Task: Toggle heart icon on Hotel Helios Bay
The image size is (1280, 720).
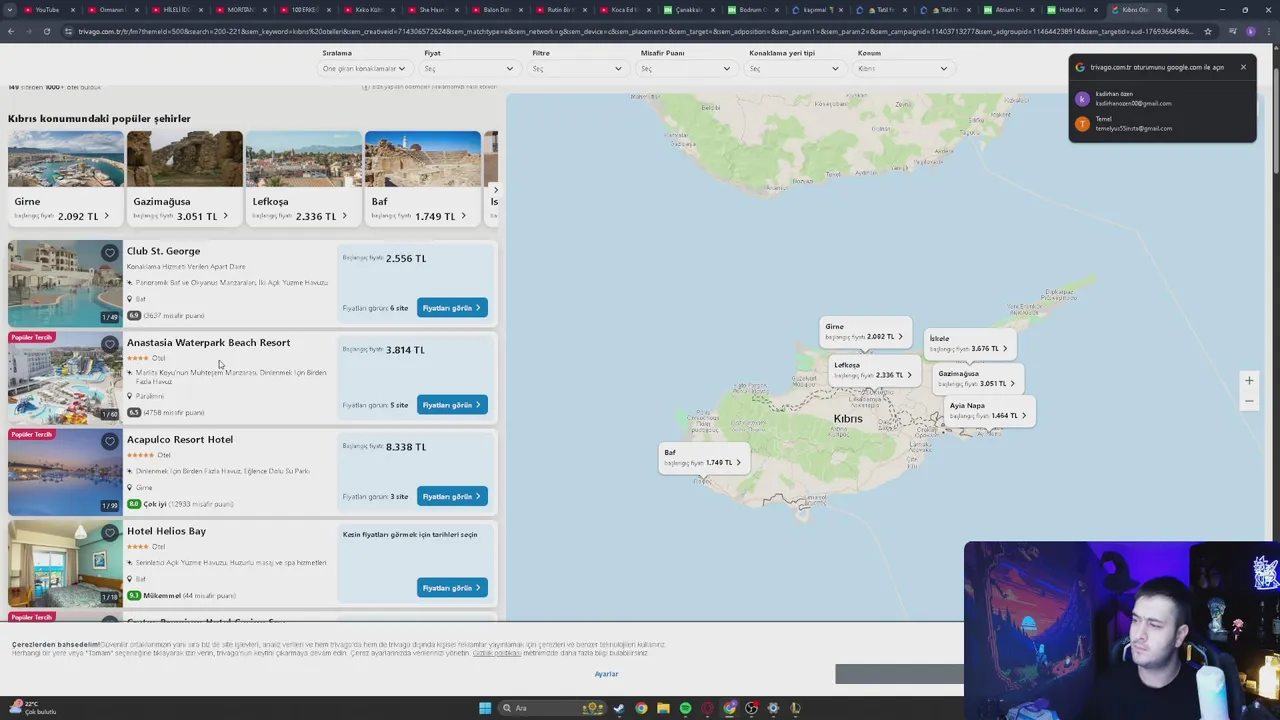Action: coord(110,533)
